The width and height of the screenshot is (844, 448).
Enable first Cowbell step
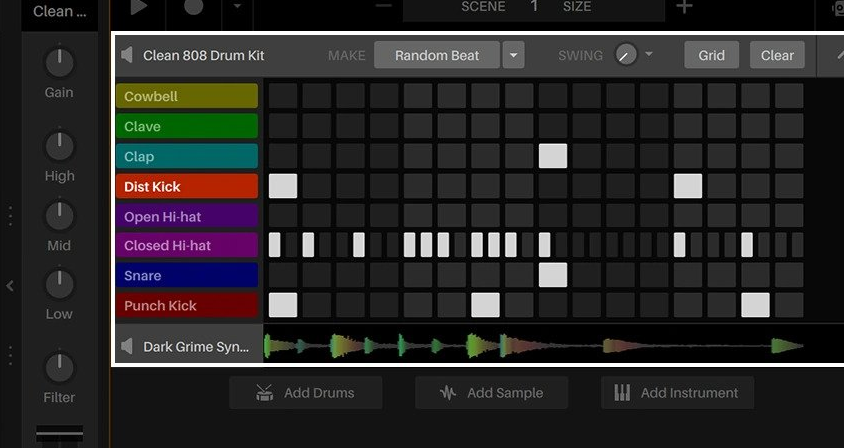pos(283,96)
